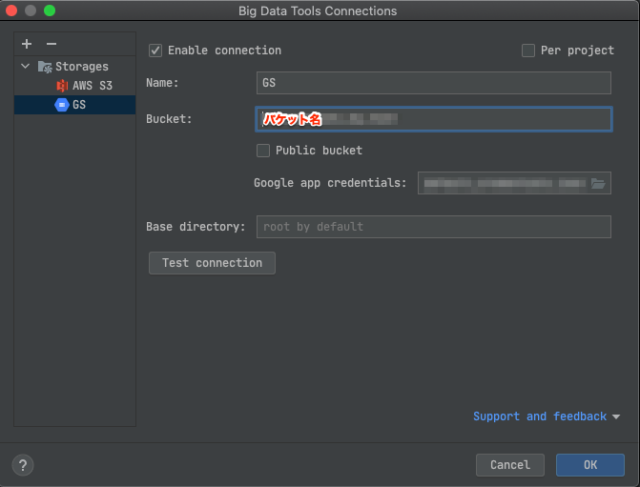The width and height of the screenshot is (640, 487).
Task: Select the GS connection entry
Action: coord(75,105)
